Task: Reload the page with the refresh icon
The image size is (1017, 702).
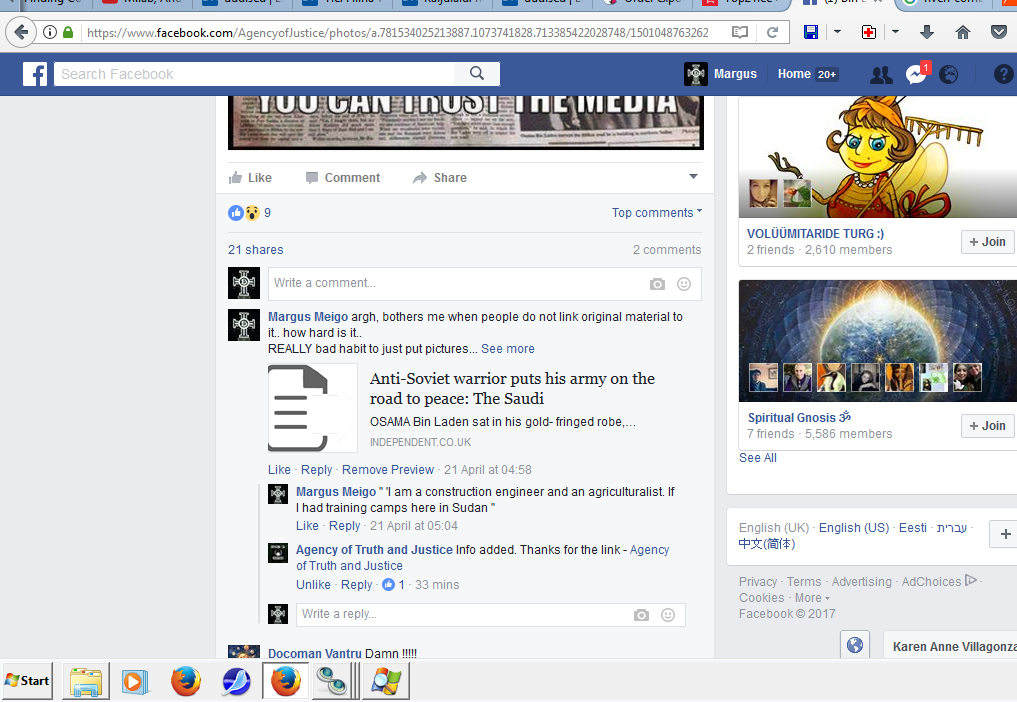Action: coord(772,32)
